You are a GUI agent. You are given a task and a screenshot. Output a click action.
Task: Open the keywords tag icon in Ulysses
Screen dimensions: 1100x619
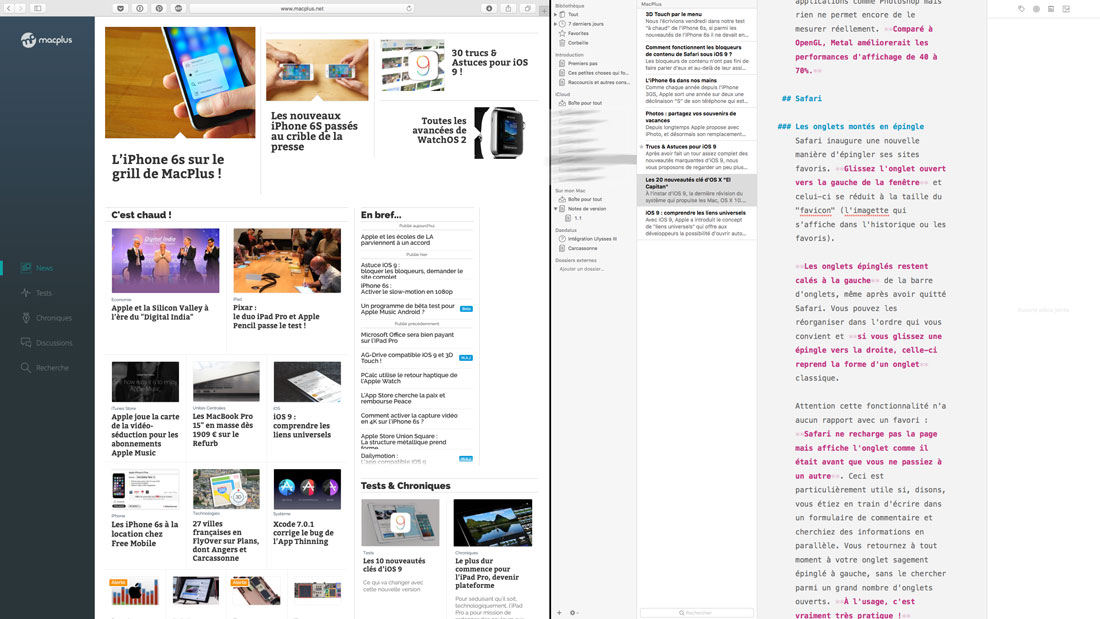coord(1021,9)
